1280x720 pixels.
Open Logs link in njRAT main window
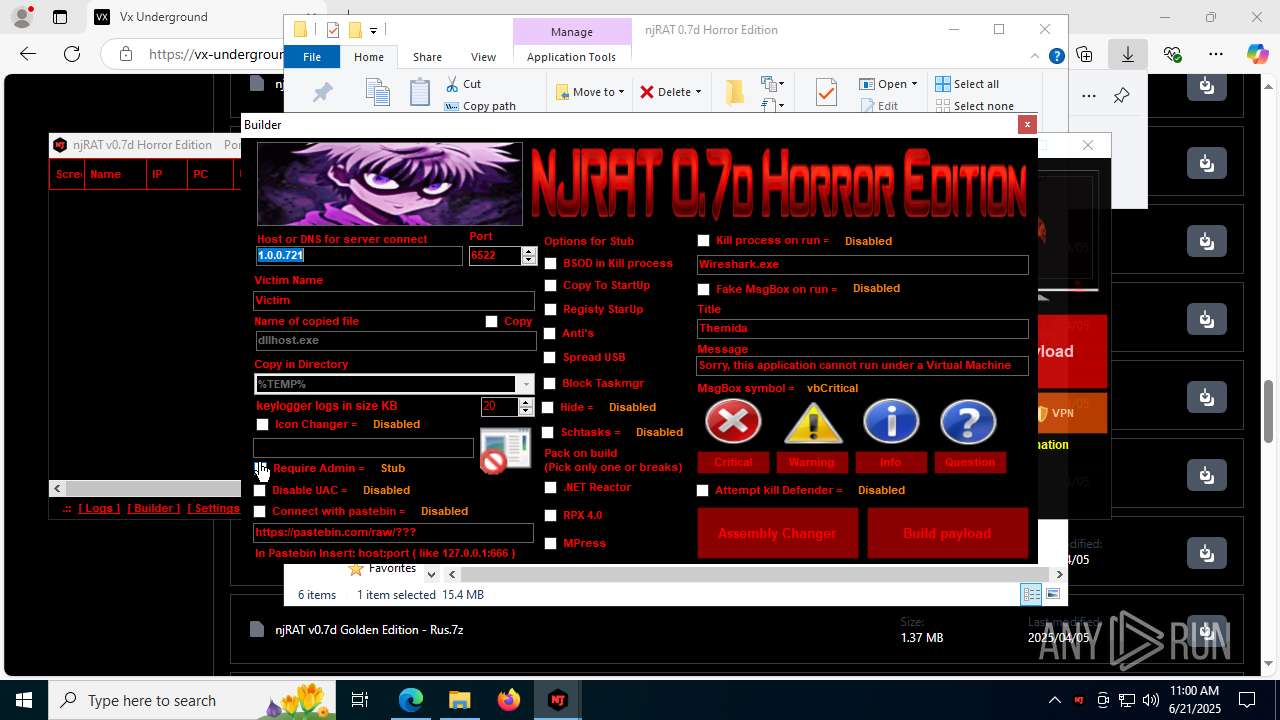tap(99, 508)
